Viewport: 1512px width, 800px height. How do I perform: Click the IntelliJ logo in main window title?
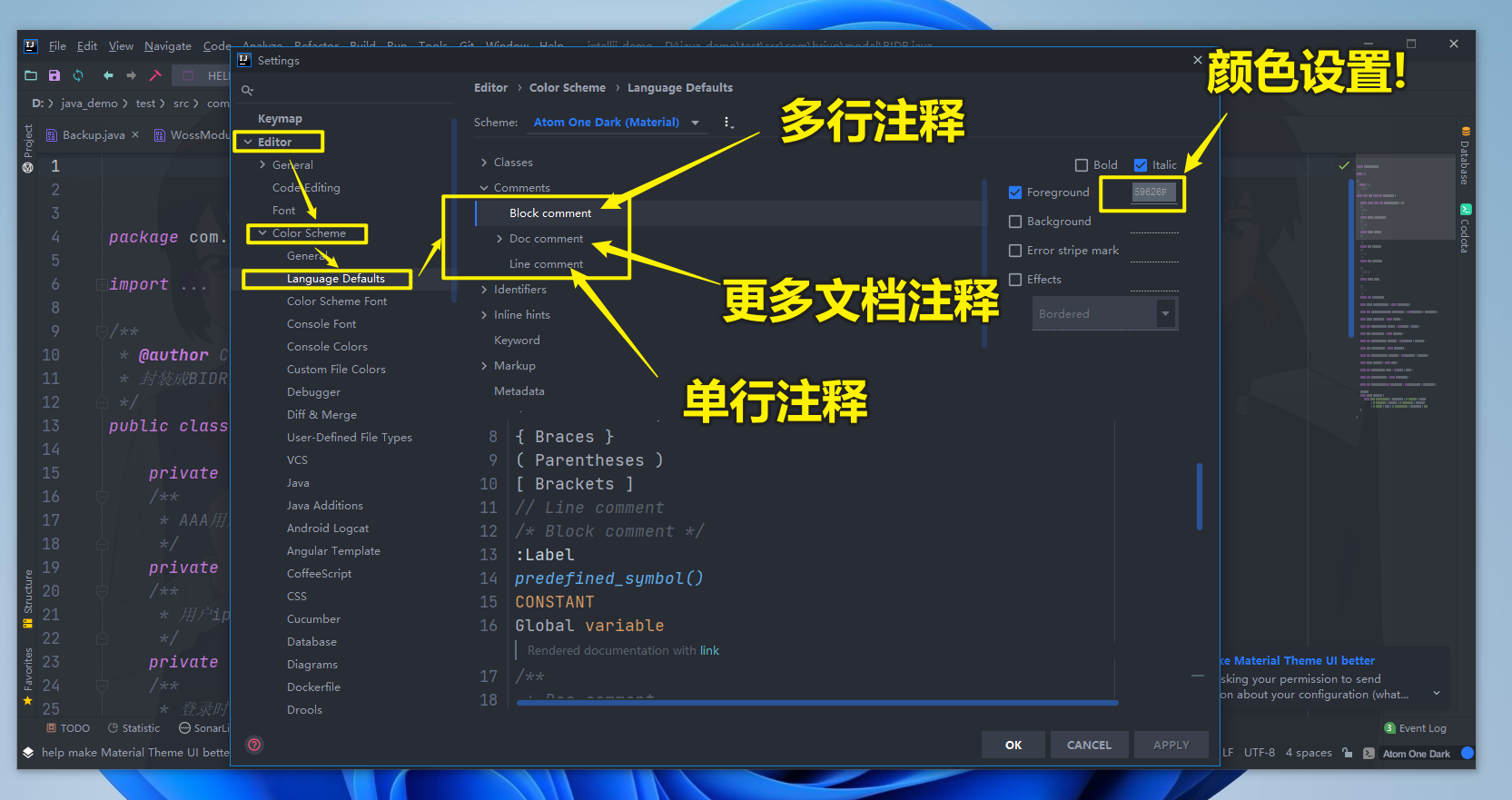click(31, 45)
